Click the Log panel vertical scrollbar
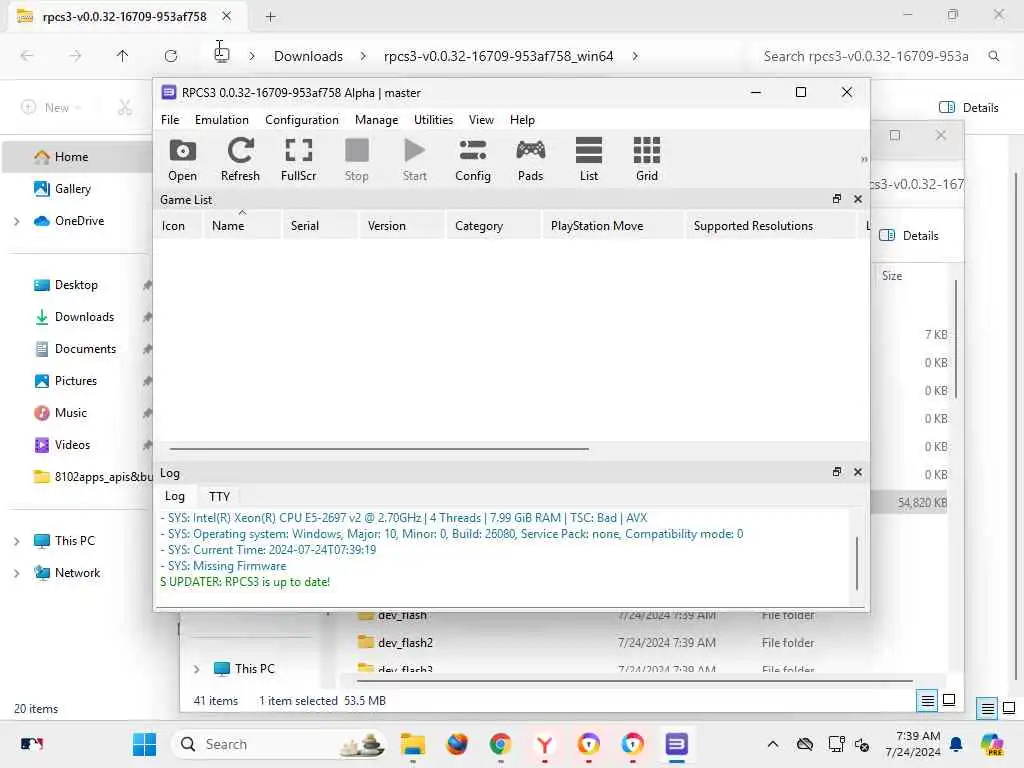 tap(856, 562)
